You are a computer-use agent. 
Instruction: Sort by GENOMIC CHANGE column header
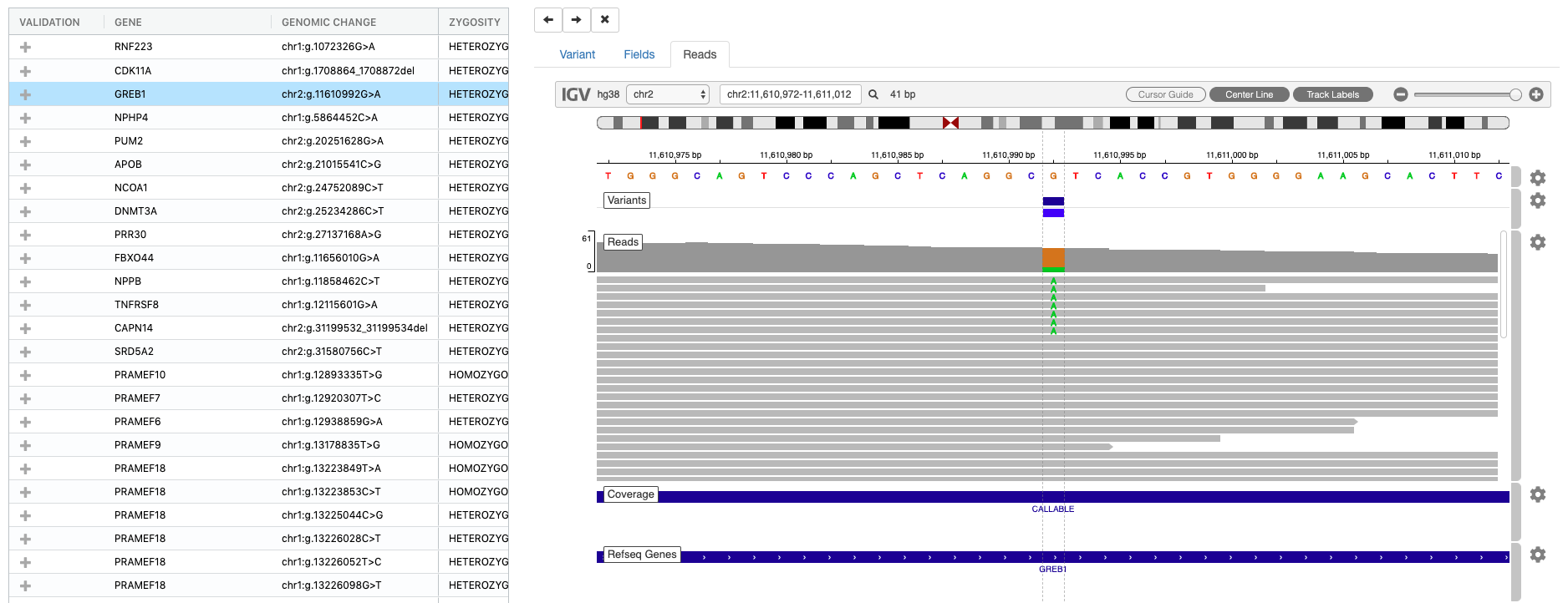click(329, 23)
